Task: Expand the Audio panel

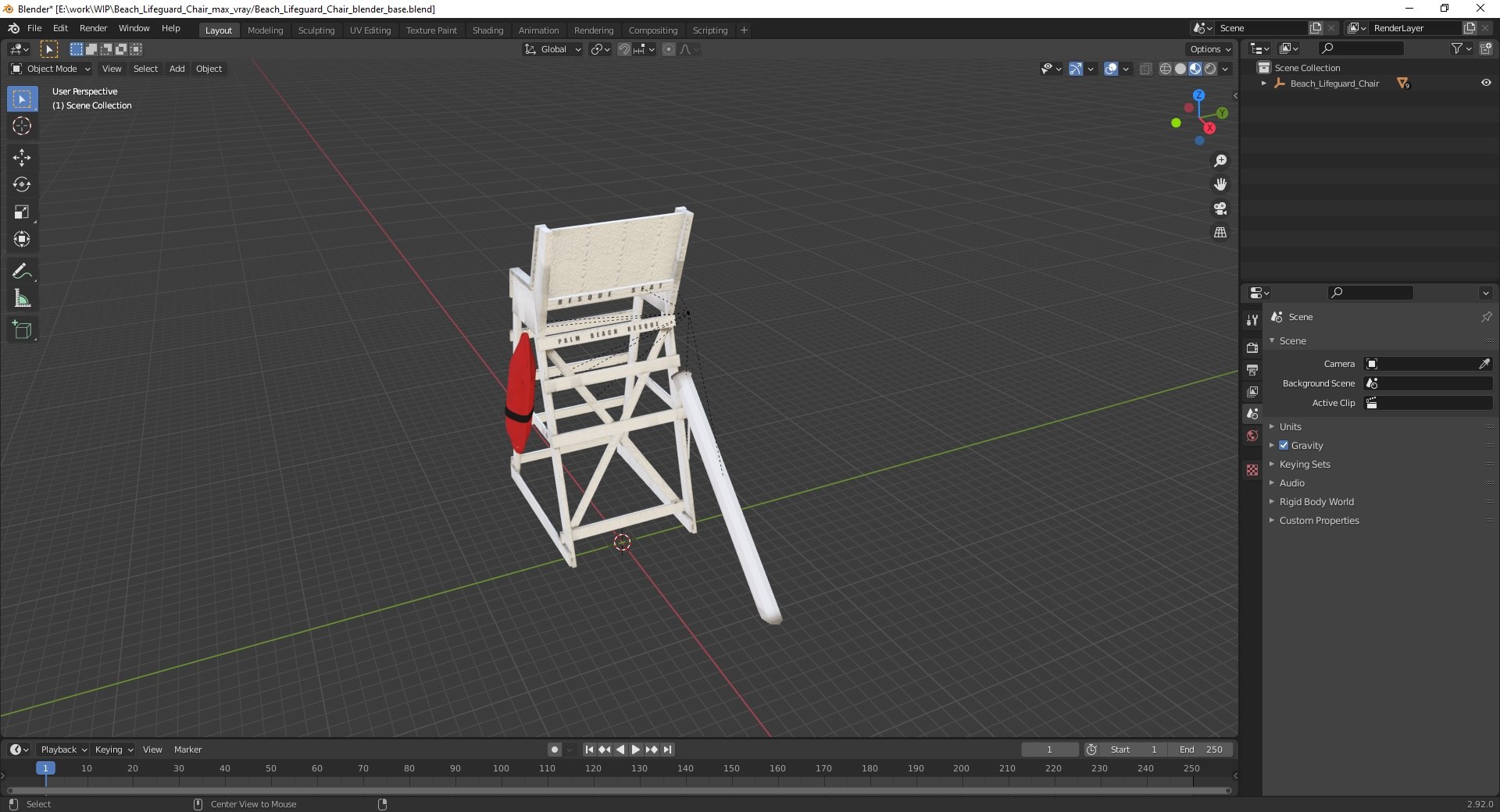Action: point(1291,483)
